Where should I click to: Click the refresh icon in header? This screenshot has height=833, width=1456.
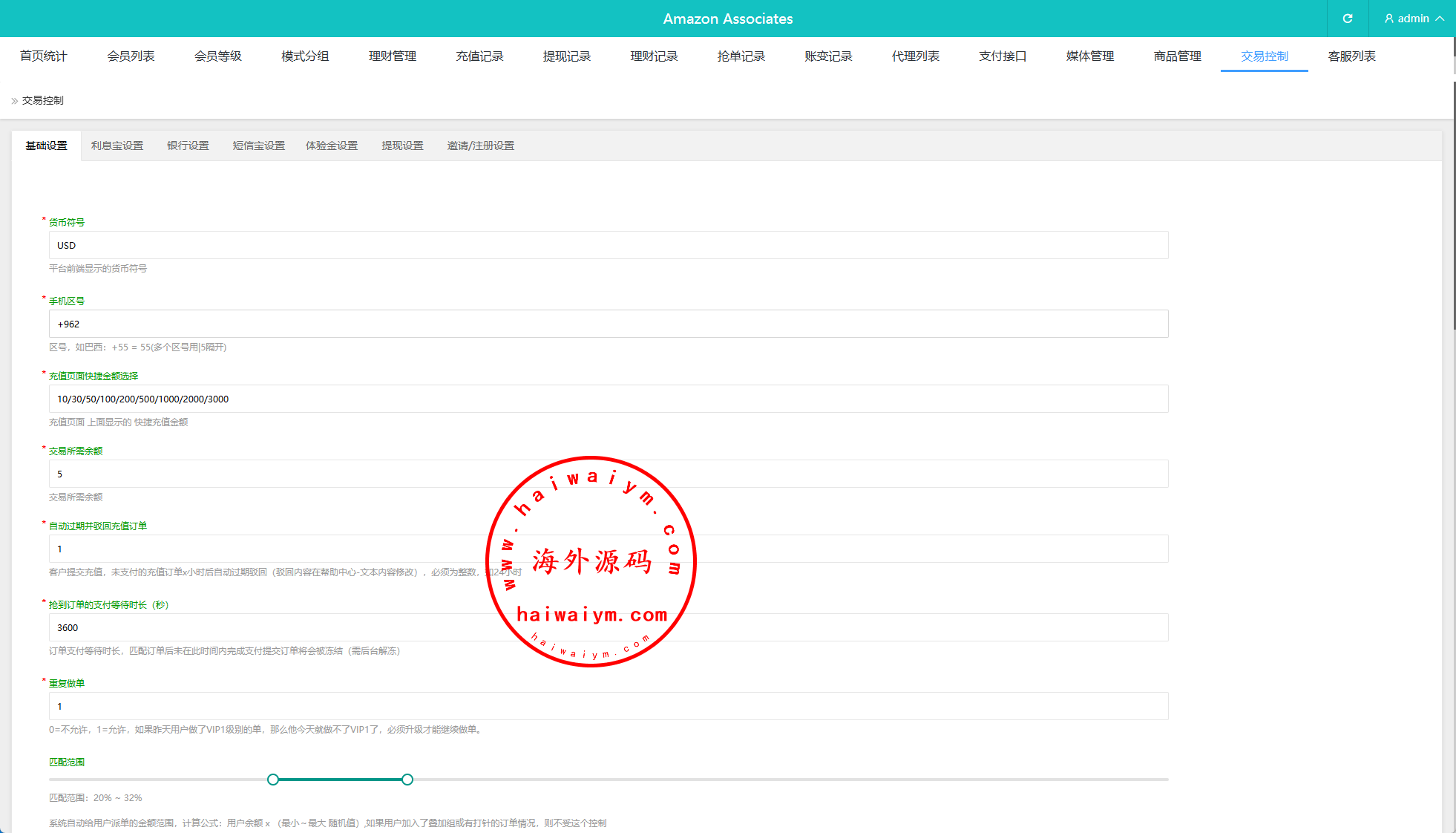1348,19
